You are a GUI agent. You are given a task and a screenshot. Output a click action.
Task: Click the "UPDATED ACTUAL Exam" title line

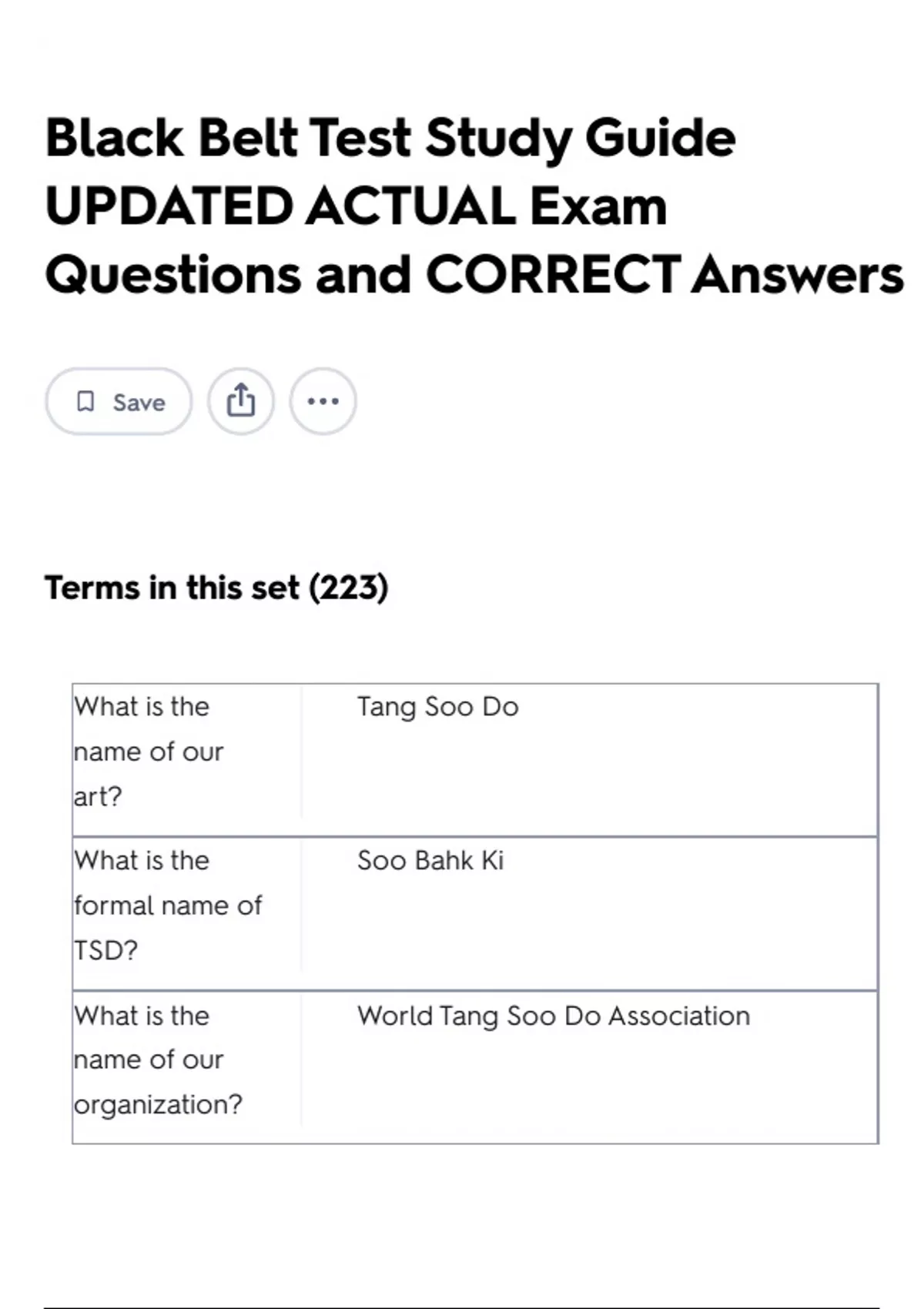(x=356, y=206)
